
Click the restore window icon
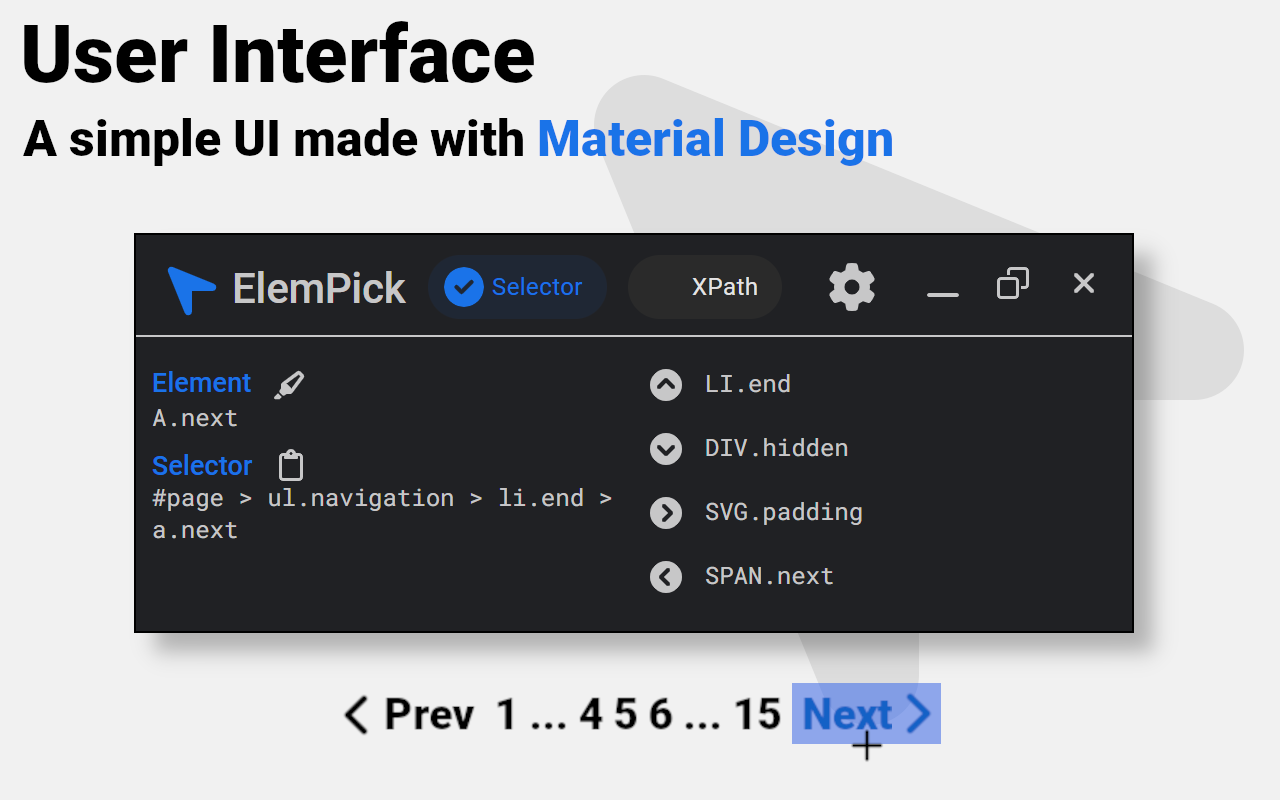click(1013, 284)
